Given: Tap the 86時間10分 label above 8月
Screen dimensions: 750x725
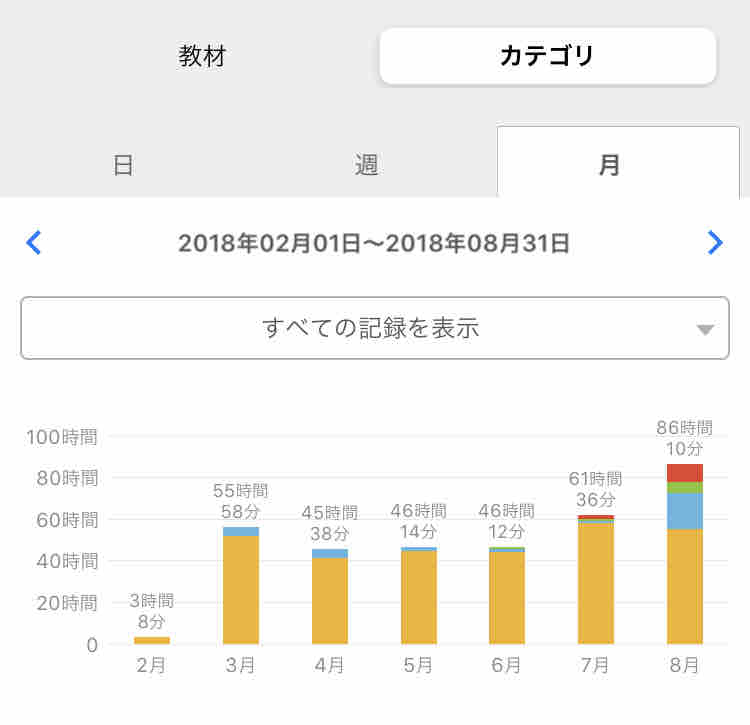Looking at the screenshot, I should point(684,438).
